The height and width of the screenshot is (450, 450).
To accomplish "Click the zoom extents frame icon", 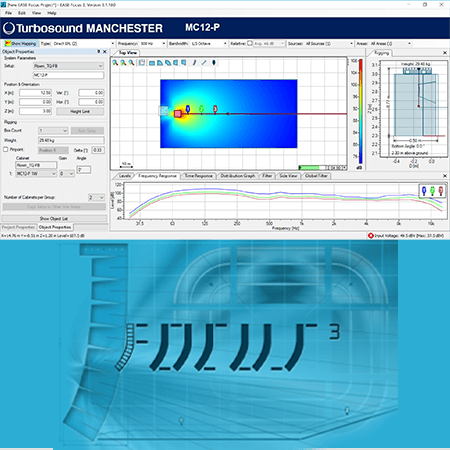I will click(x=142, y=63).
